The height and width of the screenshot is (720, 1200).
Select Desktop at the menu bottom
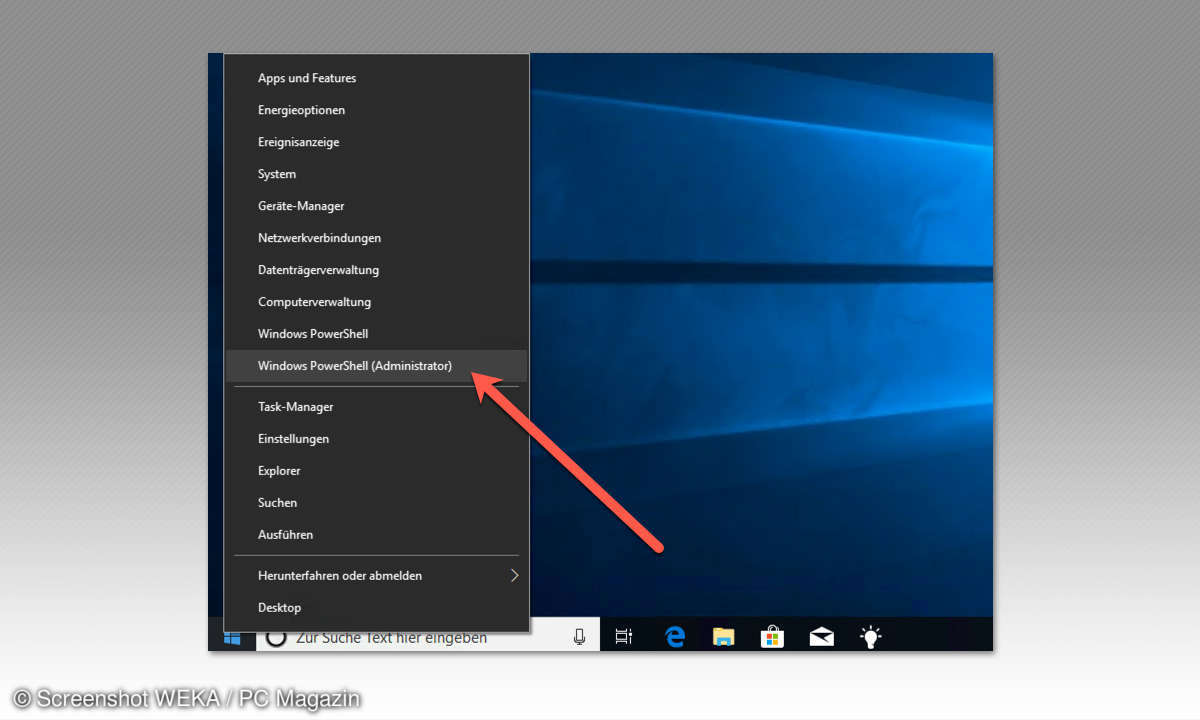pyautogui.click(x=376, y=608)
